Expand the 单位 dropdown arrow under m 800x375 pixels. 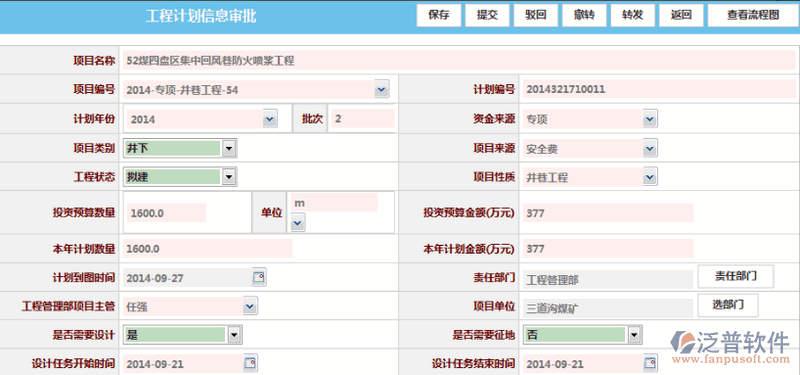[x=298, y=222]
